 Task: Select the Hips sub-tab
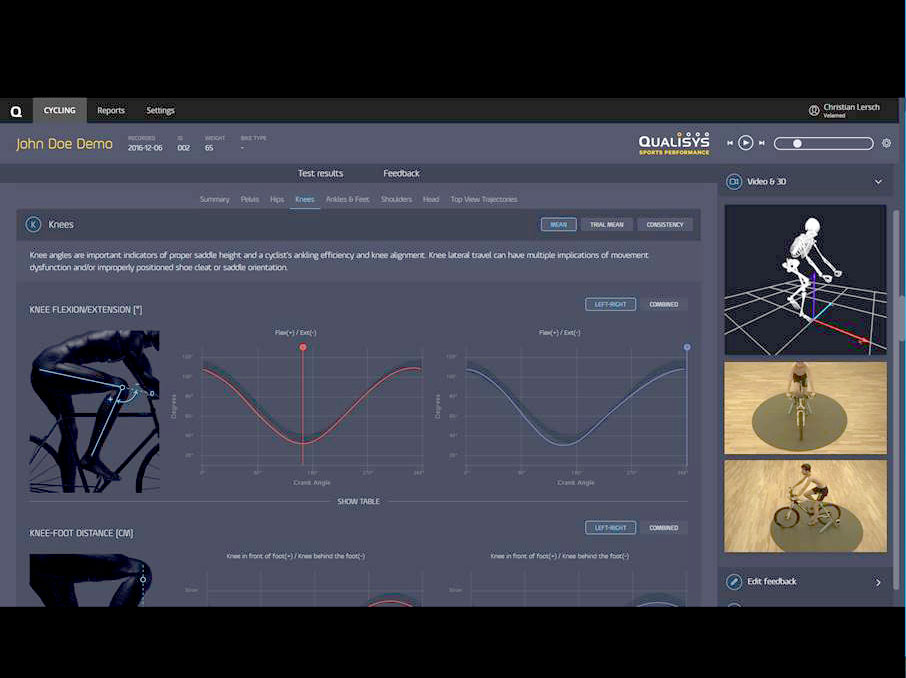(277, 199)
